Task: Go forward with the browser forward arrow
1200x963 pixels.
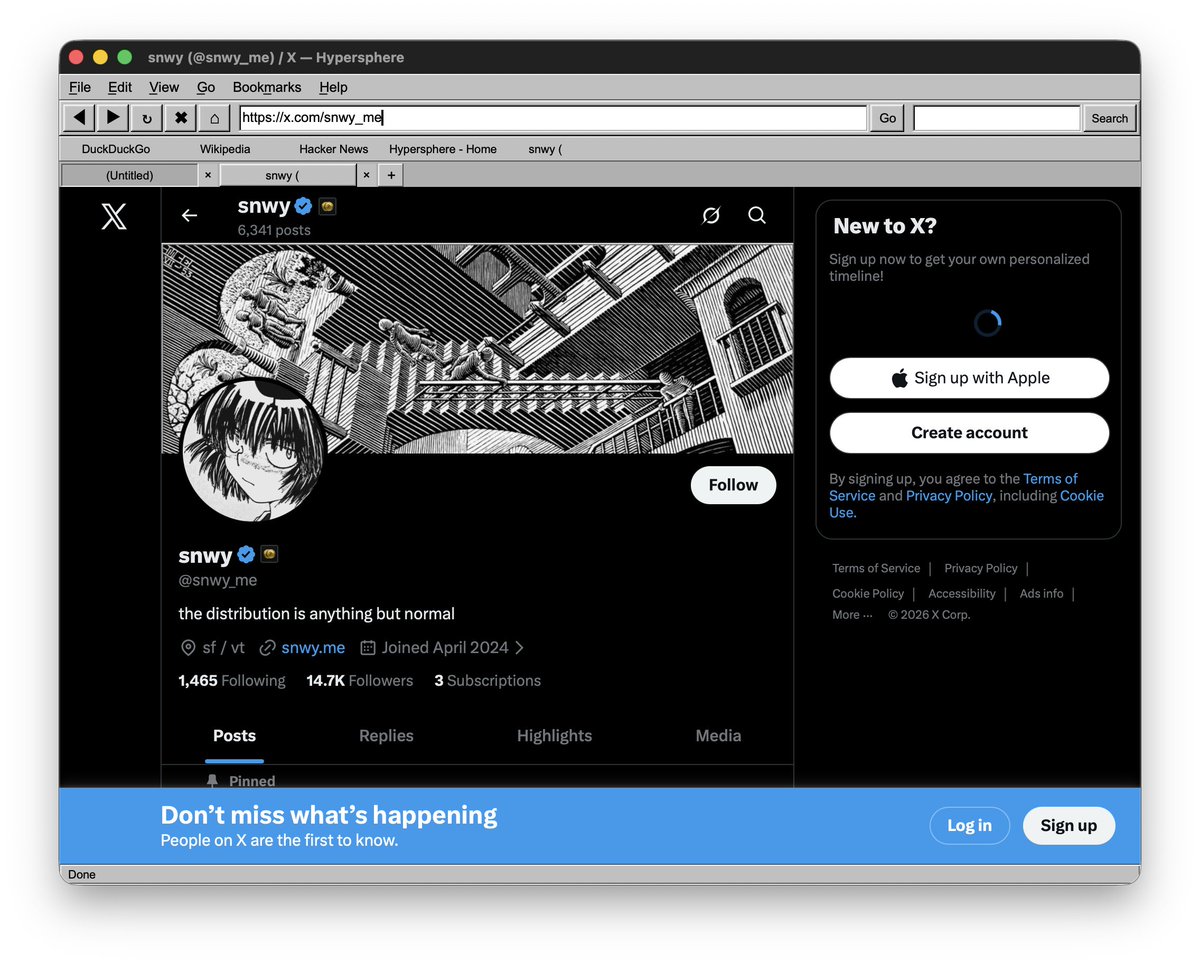Action: 112,118
